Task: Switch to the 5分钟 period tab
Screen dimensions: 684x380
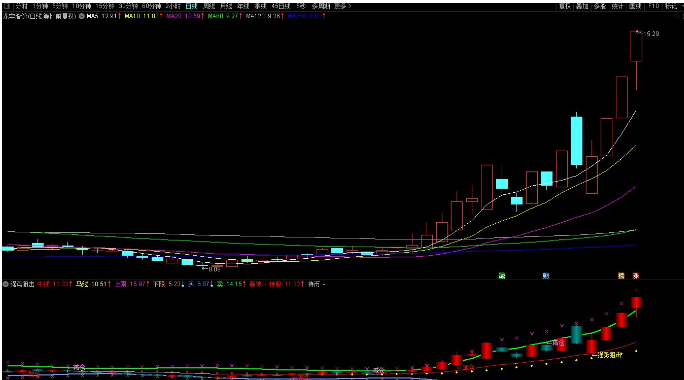Action: (60, 6)
